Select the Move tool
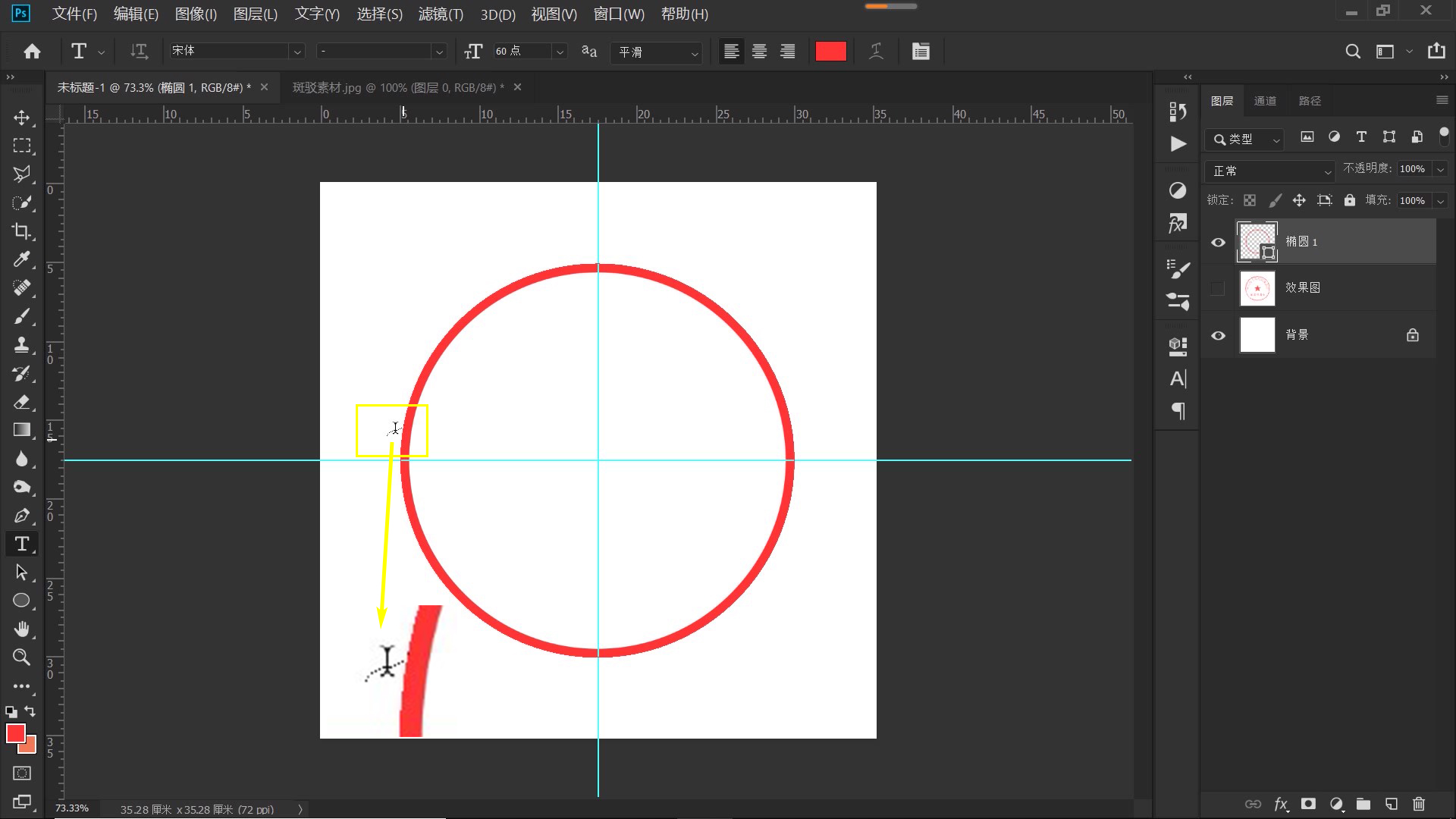The image size is (1456, 819). [22, 118]
